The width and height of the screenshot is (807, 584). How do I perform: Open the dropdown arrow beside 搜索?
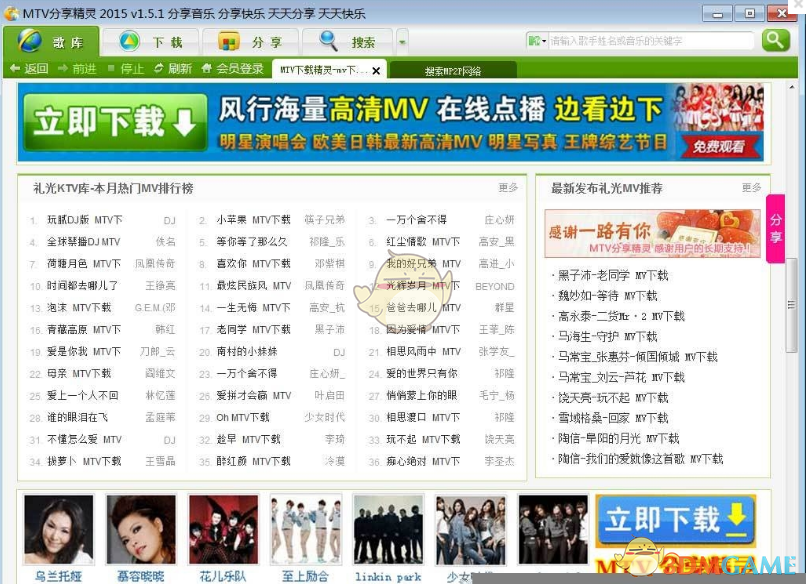coord(402,42)
